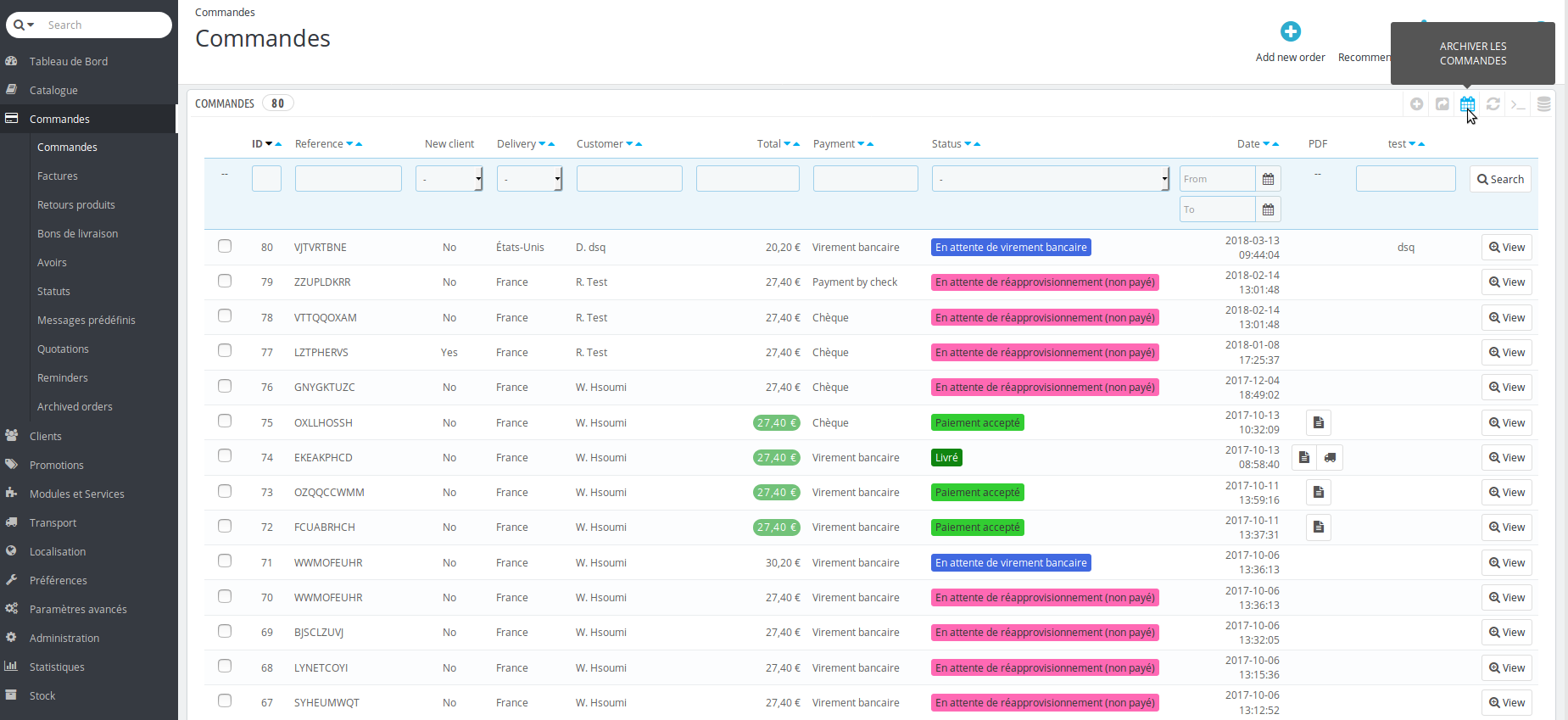Open Factures in the sidebar submenu
The width and height of the screenshot is (1568, 720).
point(58,176)
